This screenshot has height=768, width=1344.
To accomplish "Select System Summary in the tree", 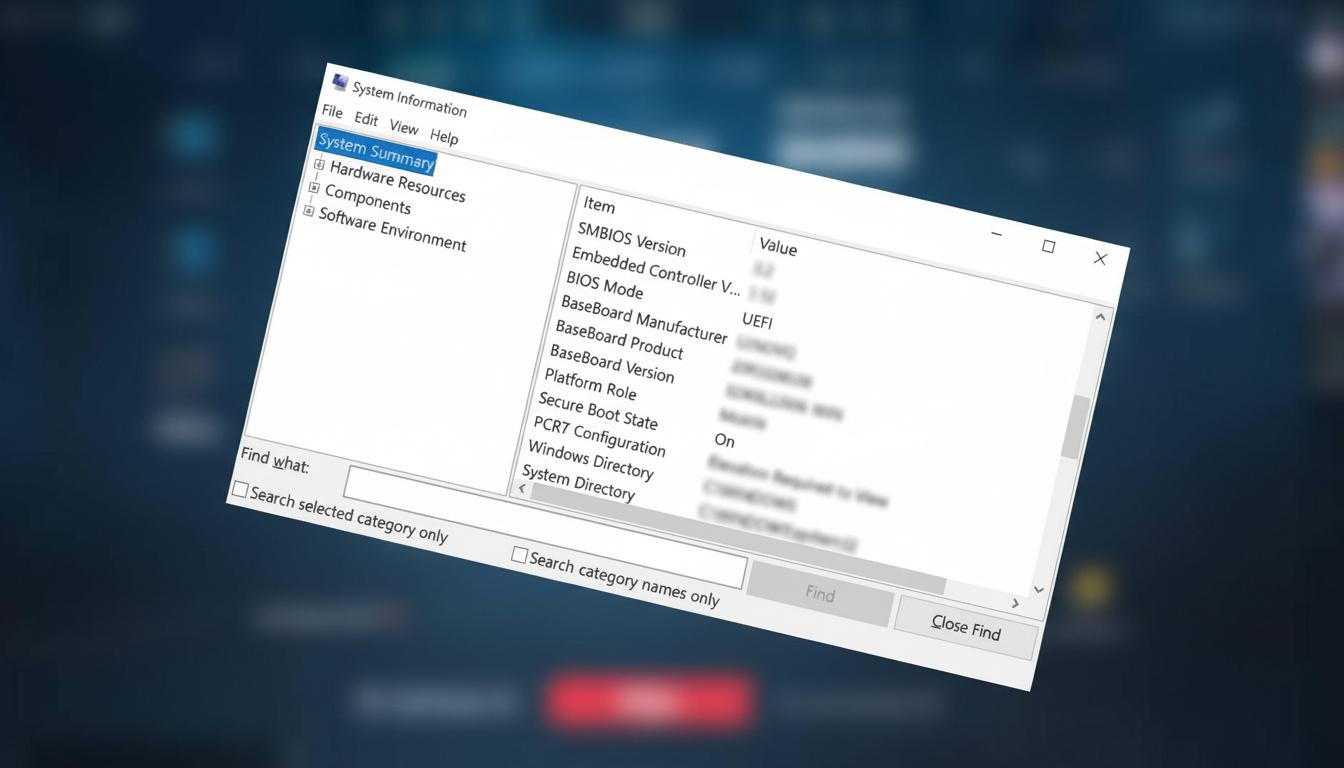I will pos(376,151).
